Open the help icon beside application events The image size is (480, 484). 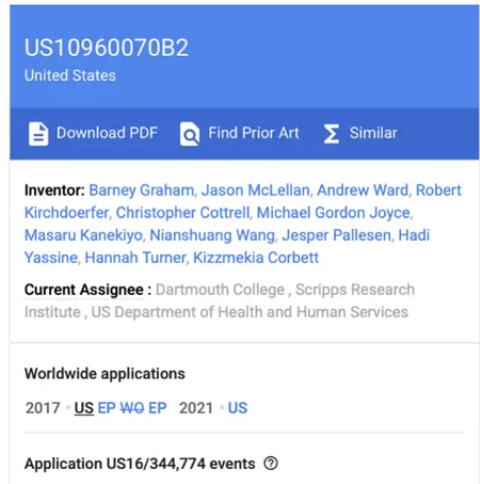click(x=271, y=463)
